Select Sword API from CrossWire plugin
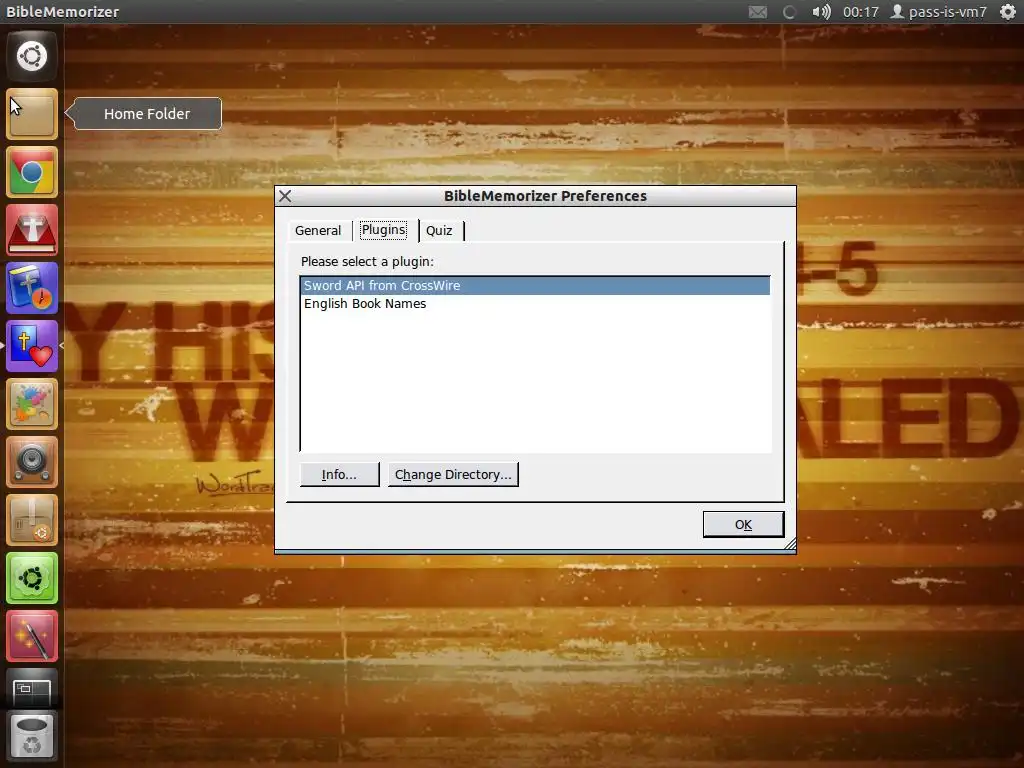Image resolution: width=1024 pixels, height=768 pixels. tap(535, 285)
